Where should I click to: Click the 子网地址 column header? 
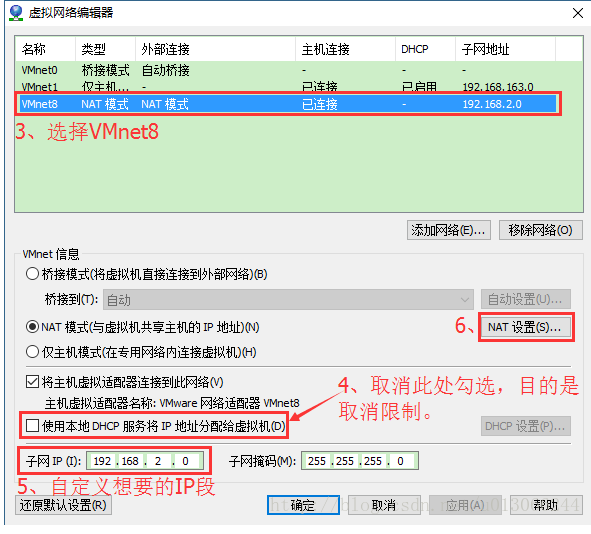[505, 49]
